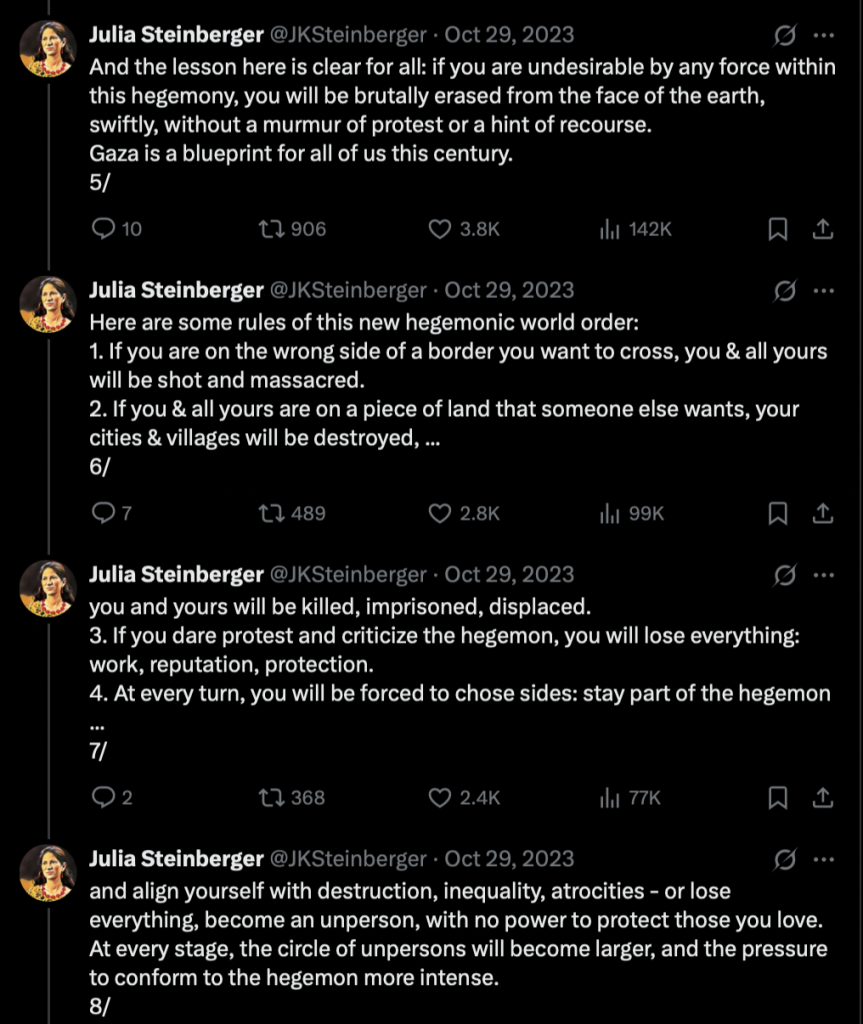
Task: Share the tweet numbered 5/
Action: pos(822,229)
